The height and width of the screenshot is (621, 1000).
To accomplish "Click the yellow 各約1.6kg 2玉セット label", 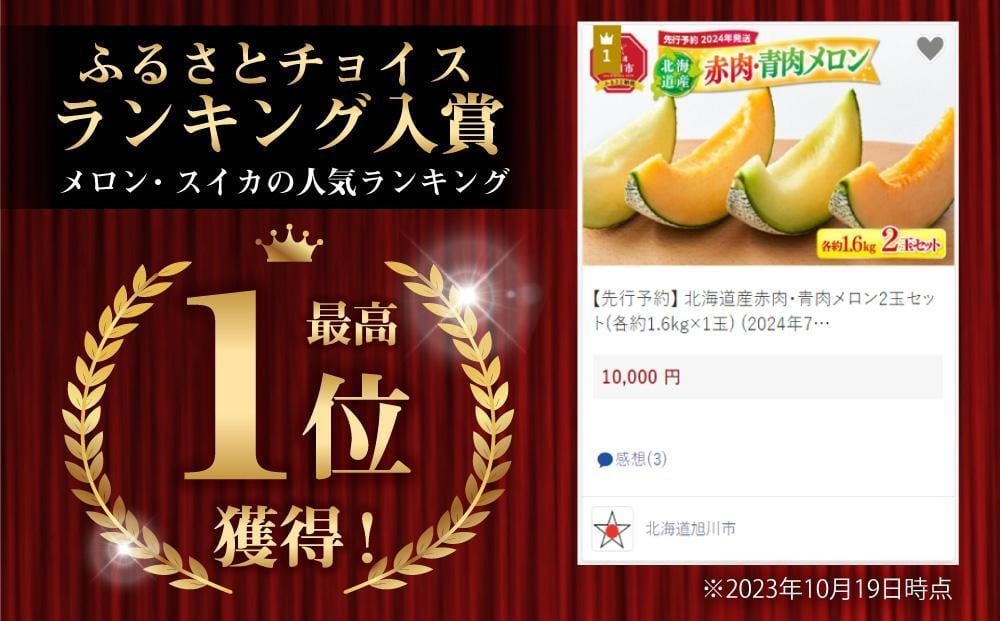I will click(x=881, y=245).
